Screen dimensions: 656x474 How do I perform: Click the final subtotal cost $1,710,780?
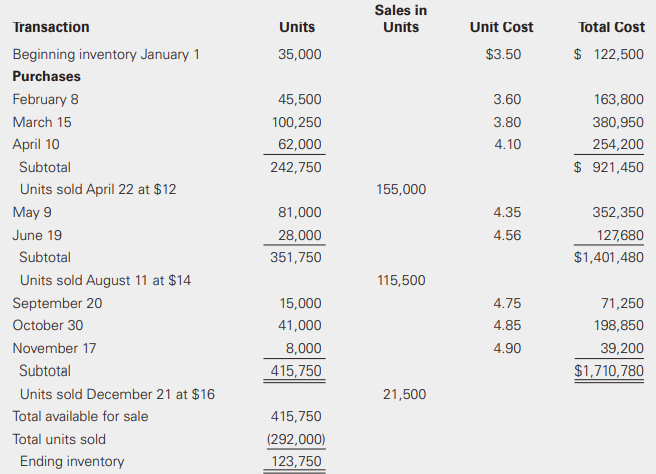pyautogui.click(x=609, y=371)
